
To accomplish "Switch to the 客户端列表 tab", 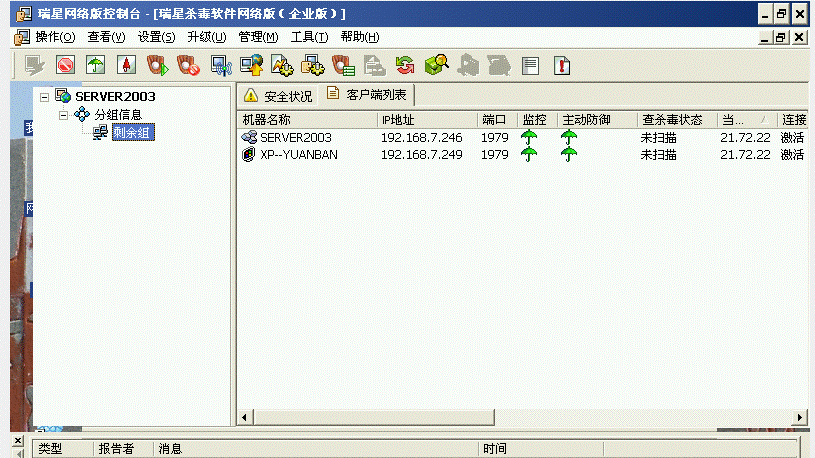I will (x=367, y=95).
